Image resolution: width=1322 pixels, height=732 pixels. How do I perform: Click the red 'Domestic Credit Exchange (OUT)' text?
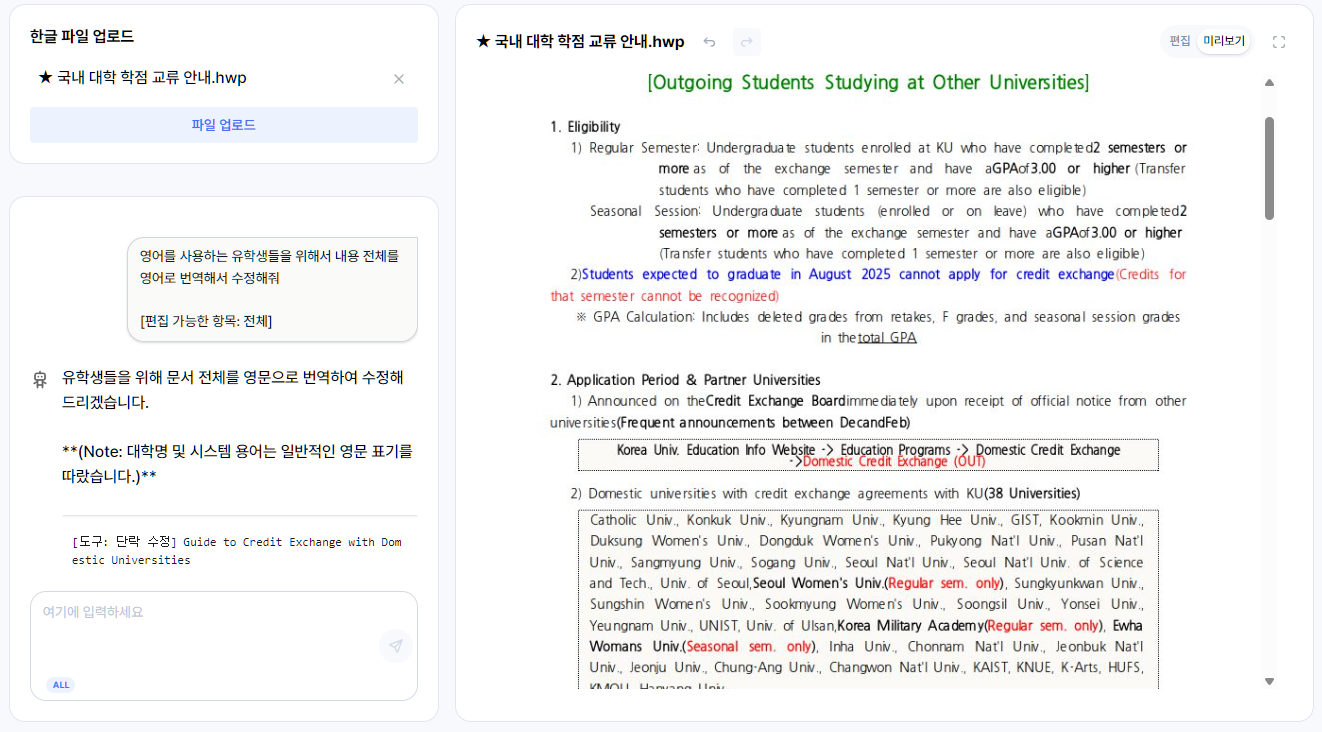pos(893,462)
